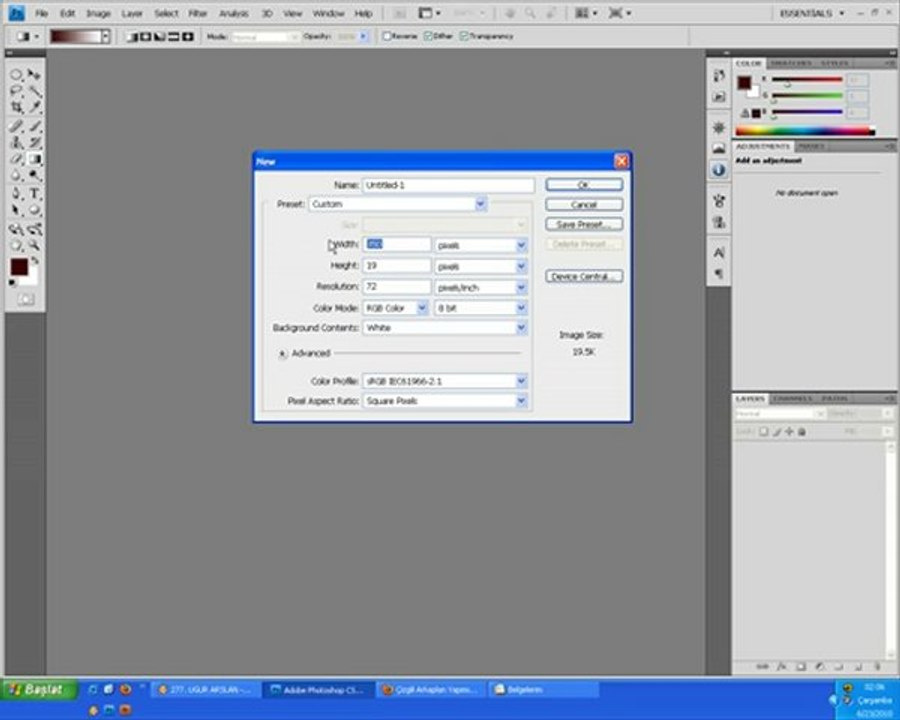Open the Filter menu
The width and height of the screenshot is (900, 720).
tap(198, 13)
